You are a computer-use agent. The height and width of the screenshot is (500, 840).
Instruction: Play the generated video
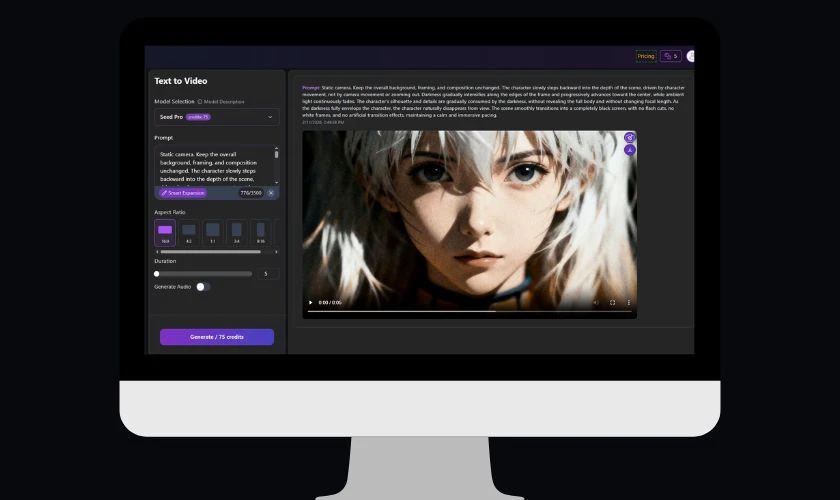point(311,302)
